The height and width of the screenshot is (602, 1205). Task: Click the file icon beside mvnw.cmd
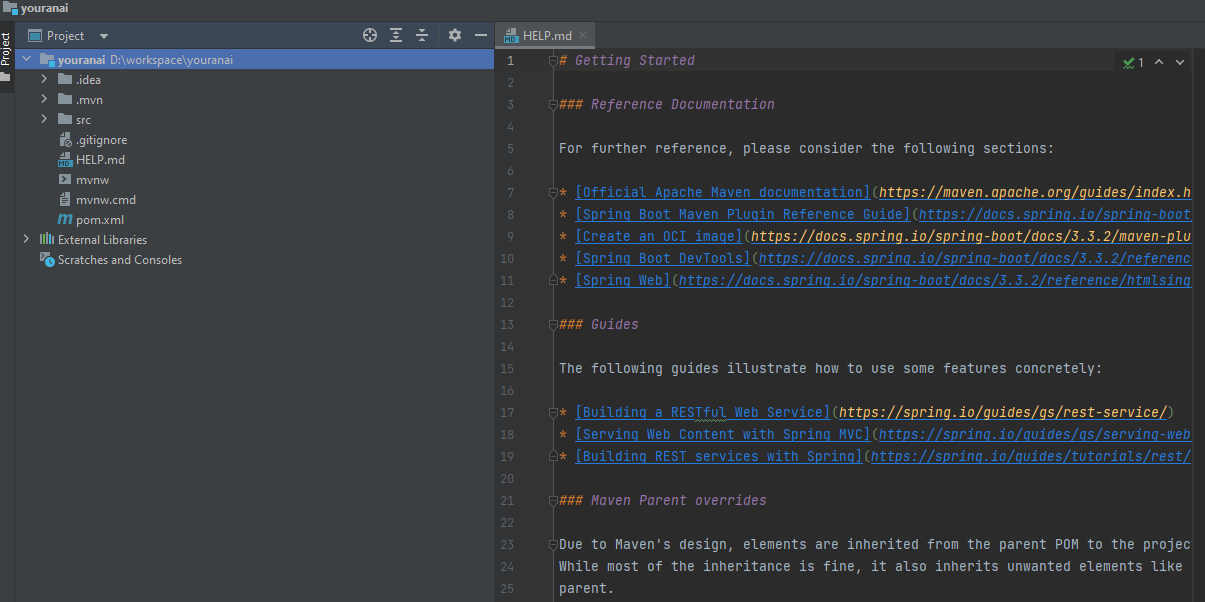tap(65, 200)
